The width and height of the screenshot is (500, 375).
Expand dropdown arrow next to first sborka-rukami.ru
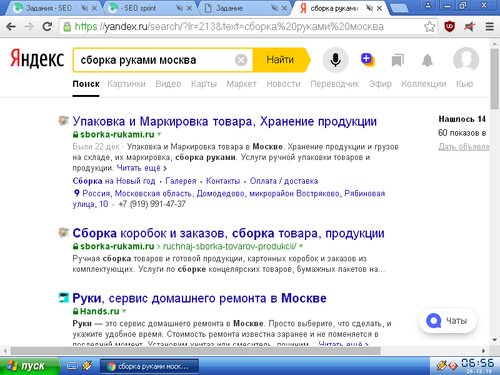point(159,134)
